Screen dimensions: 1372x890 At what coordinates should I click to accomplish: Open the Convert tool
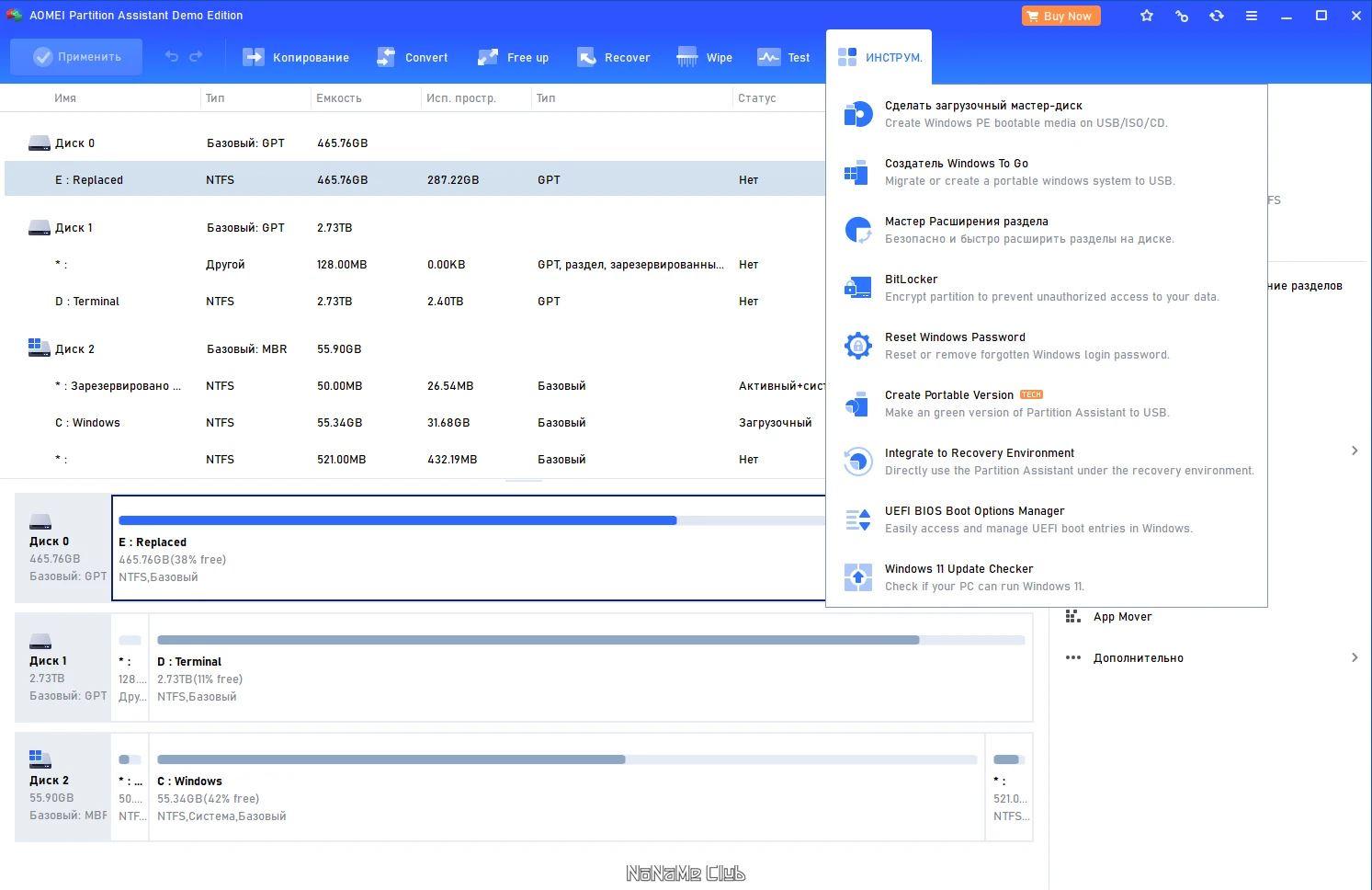click(413, 57)
